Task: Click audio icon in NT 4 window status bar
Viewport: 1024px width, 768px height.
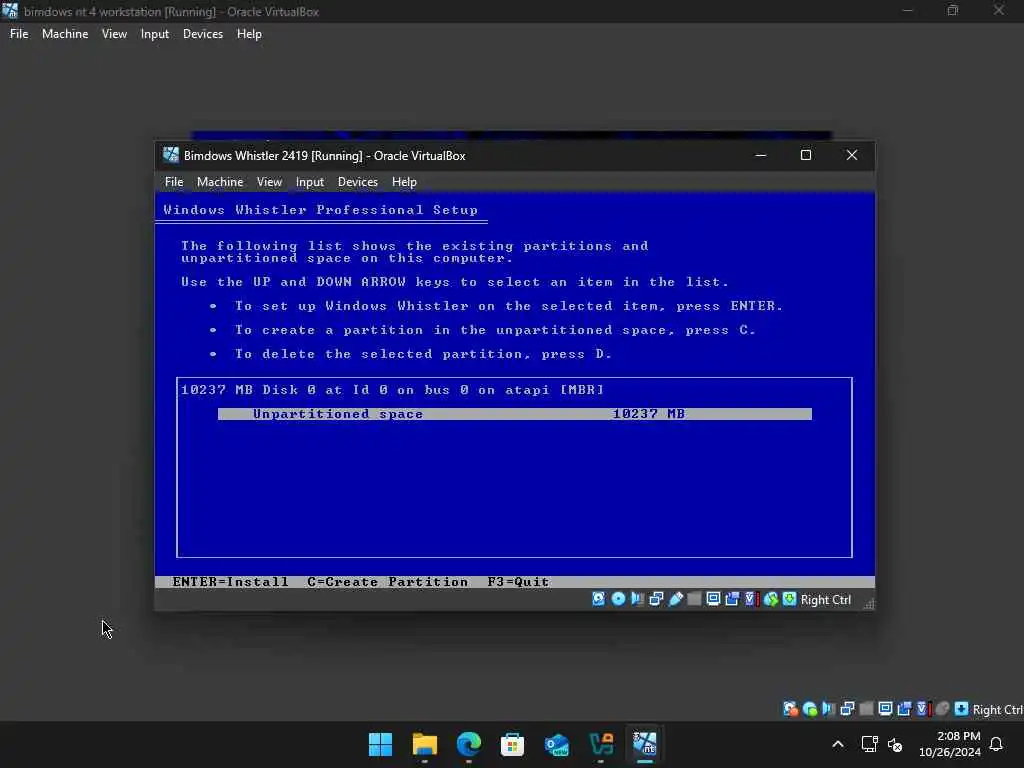Action: [x=829, y=709]
